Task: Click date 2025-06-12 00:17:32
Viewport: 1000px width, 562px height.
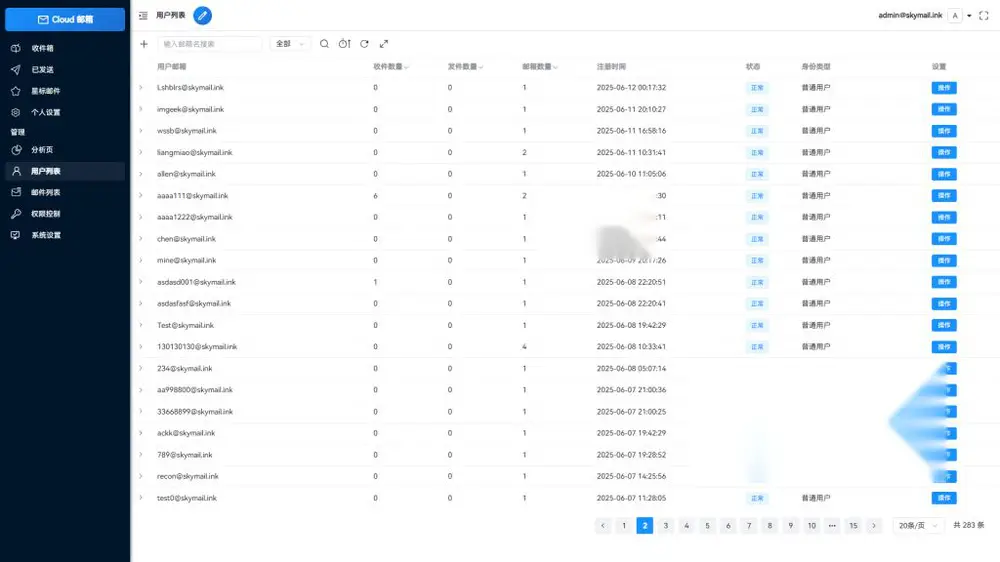Action: (x=631, y=87)
